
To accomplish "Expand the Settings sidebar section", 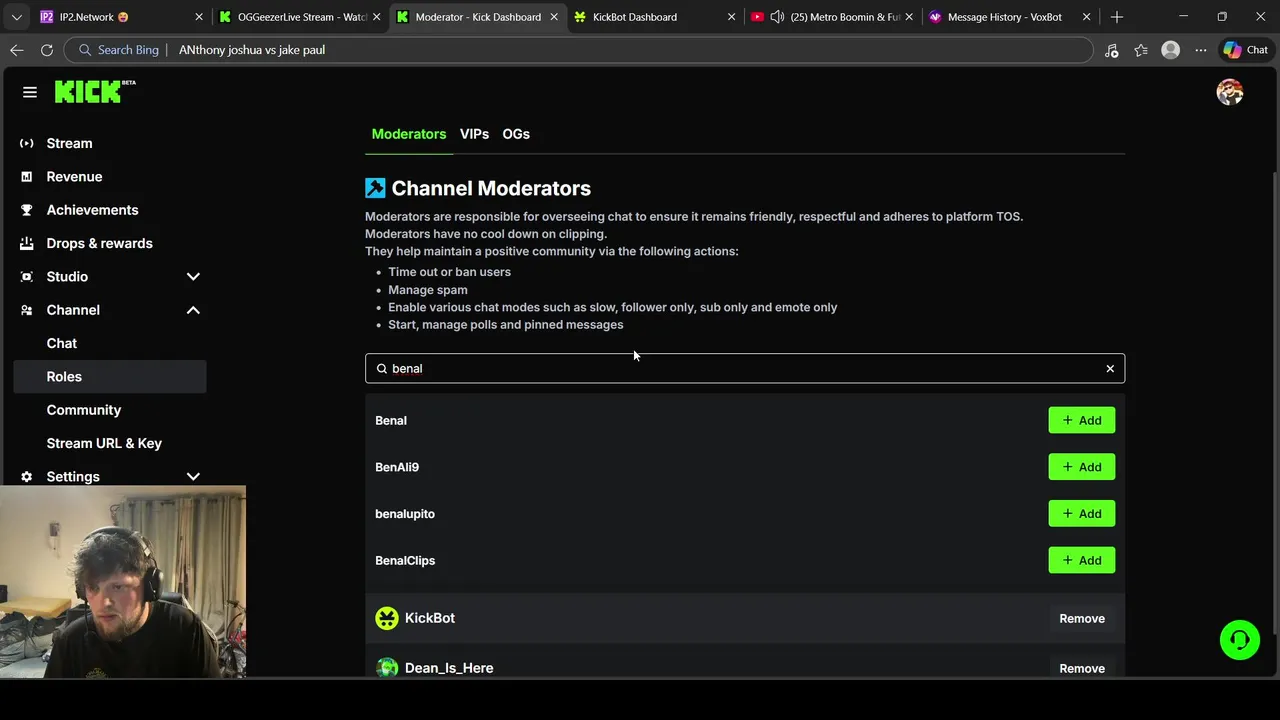I will (193, 477).
